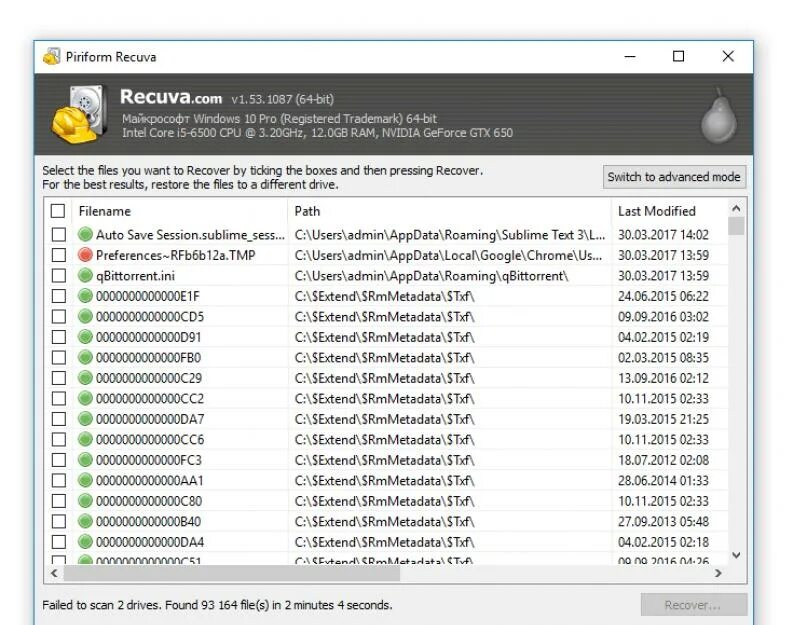807x625 pixels.
Task: Click green status dot for 000000000000AA1
Action: point(85,480)
